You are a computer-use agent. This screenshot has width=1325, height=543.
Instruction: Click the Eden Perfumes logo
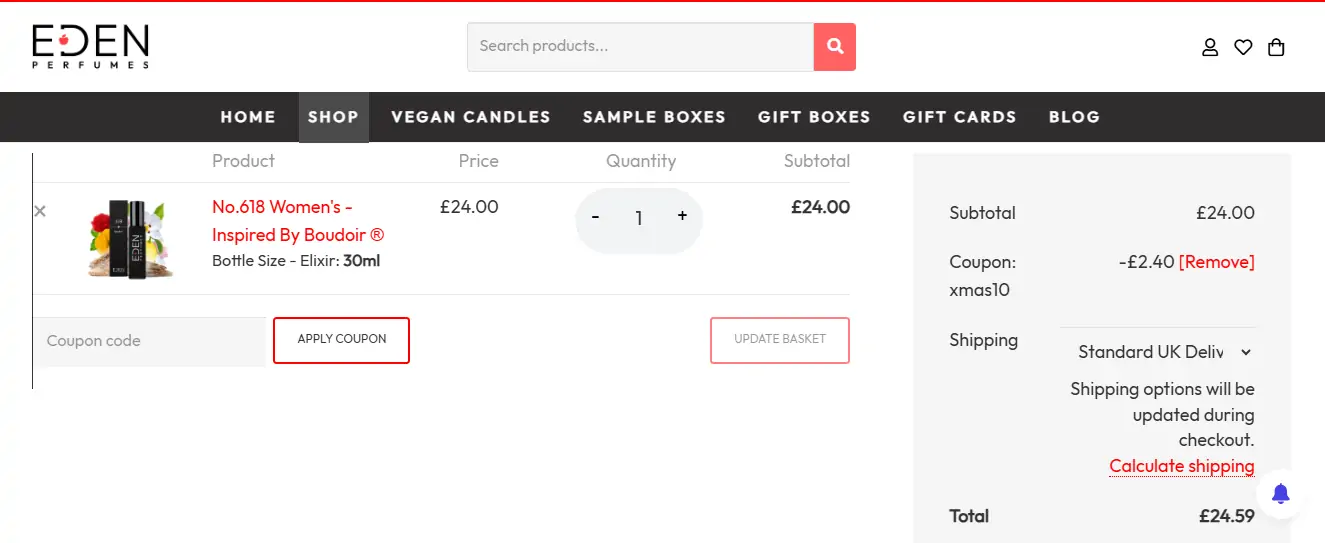pyautogui.click(x=90, y=46)
